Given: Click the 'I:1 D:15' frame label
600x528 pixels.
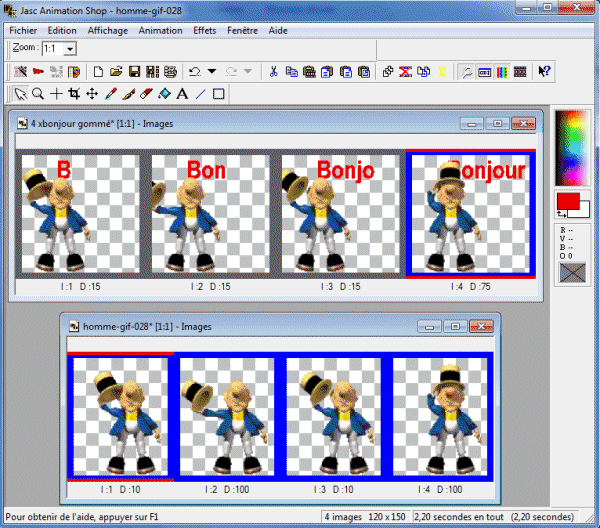Looking at the screenshot, I should (80, 287).
